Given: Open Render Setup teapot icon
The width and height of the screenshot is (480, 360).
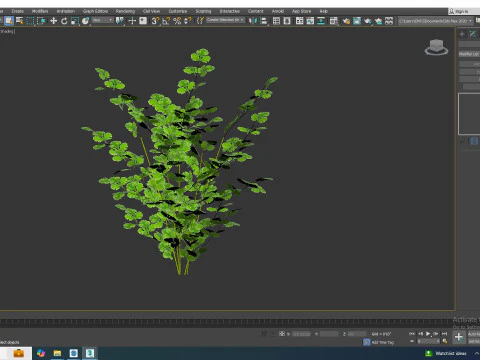Looking at the screenshot, I should (346, 21).
